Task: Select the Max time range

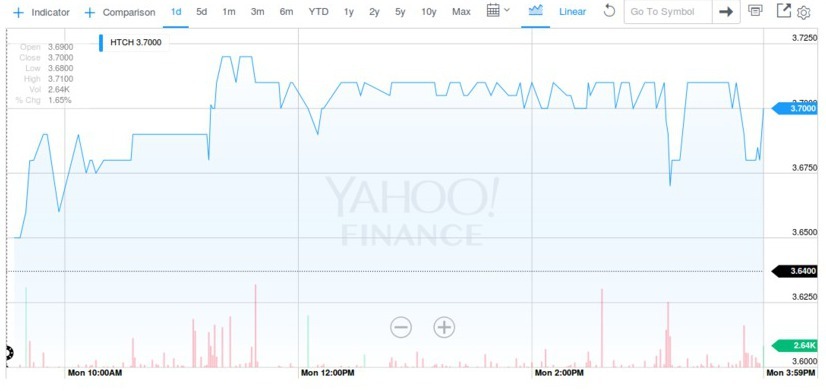Action: [461, 12]
